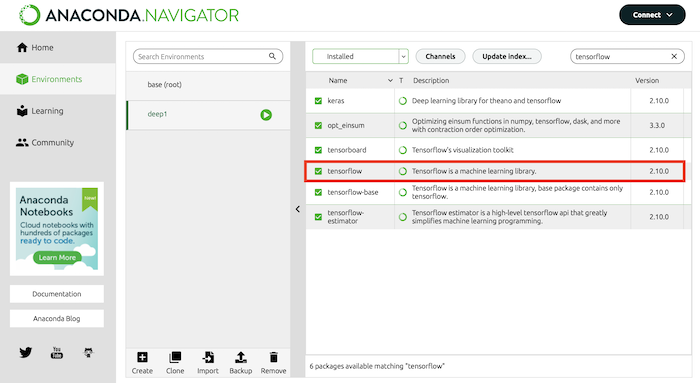Click the Version column header
Image resolution: width=700 pixels, height=383 pixels.
click(x=647, y=80)
